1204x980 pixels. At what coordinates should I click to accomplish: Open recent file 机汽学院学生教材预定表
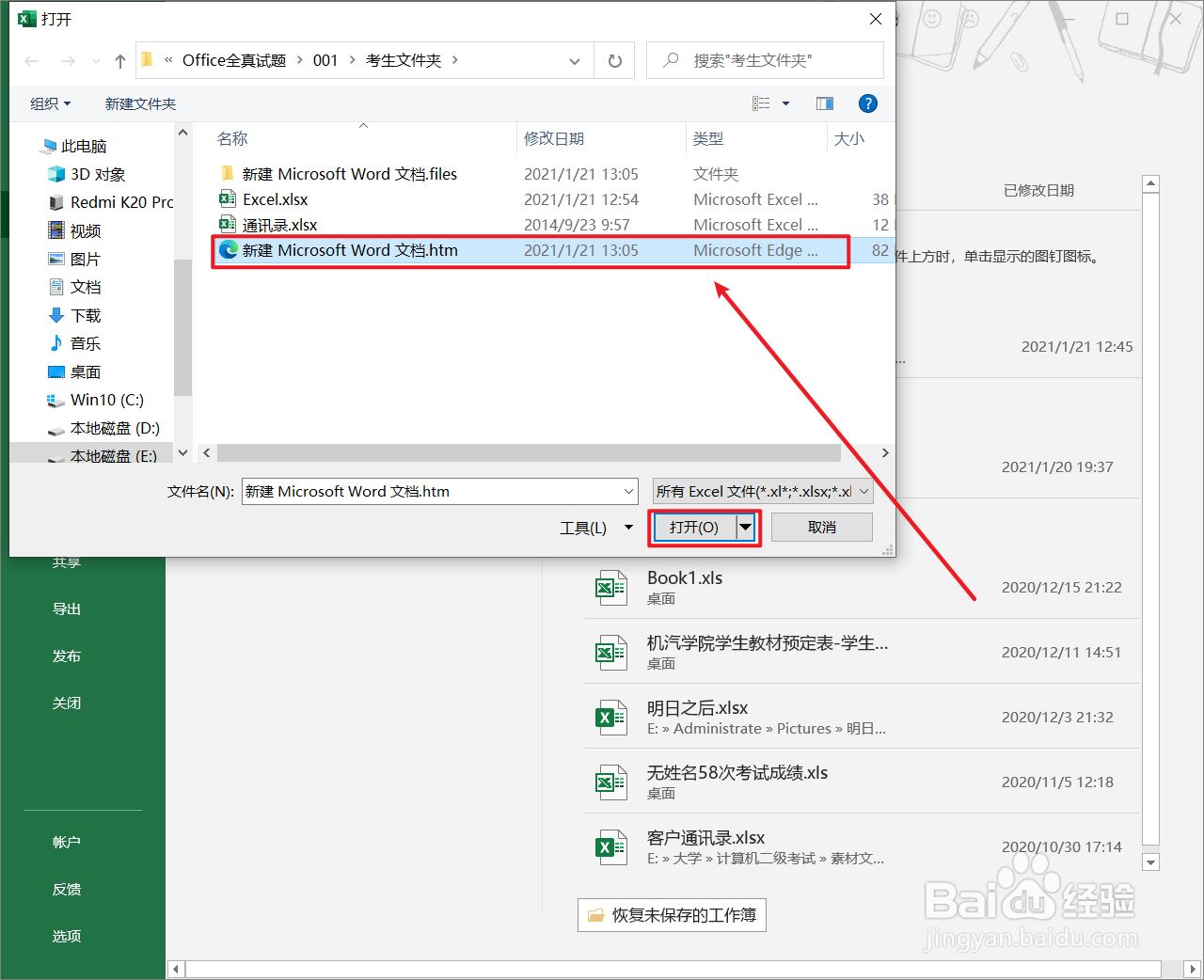click(x=861, y=652)
